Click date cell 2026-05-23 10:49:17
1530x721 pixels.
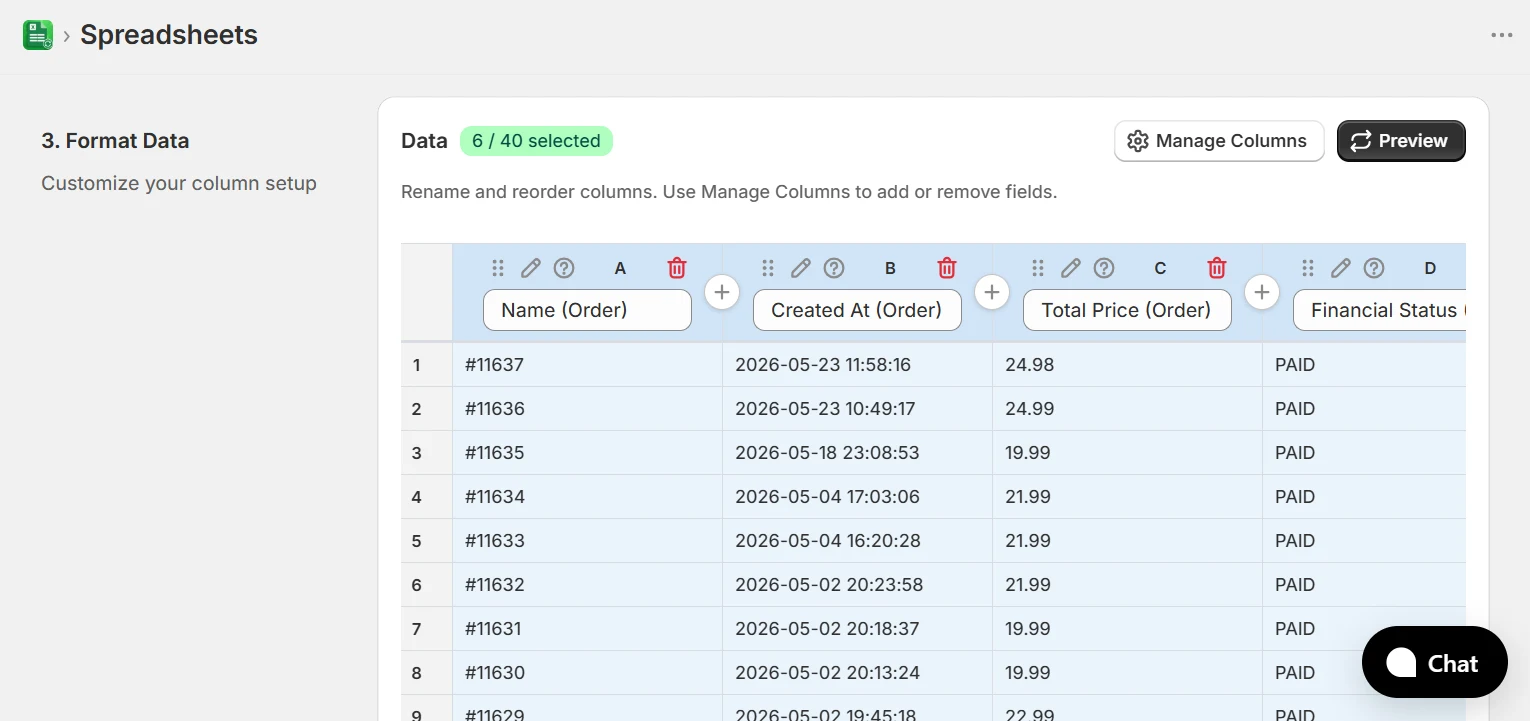click(857, 409)
